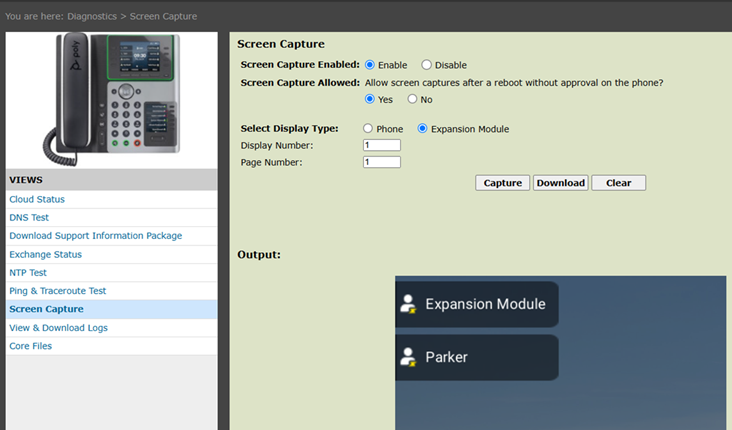Image resolution: width=732 pixels, height=430 pixels.
Task: Click the Output heading
Action: (x=259, y=254)
